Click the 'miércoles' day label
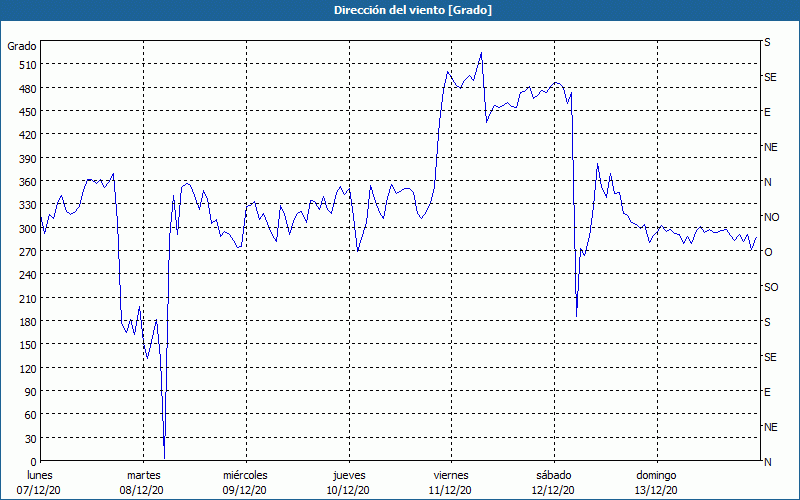The height and width of the screenshot is (500, 800). pos(245,475)
